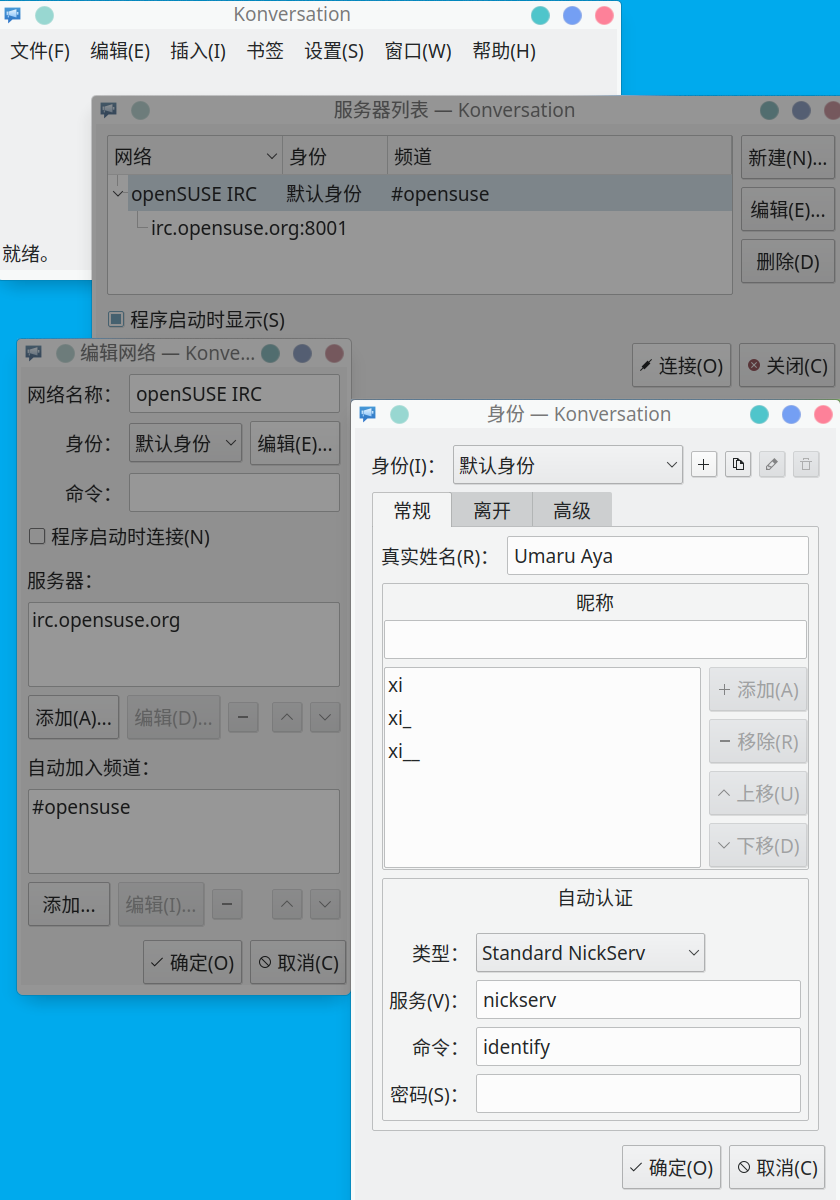840x1200 pixels.
Task: Click Konversation icon in main window title bar
Action: 13,15
